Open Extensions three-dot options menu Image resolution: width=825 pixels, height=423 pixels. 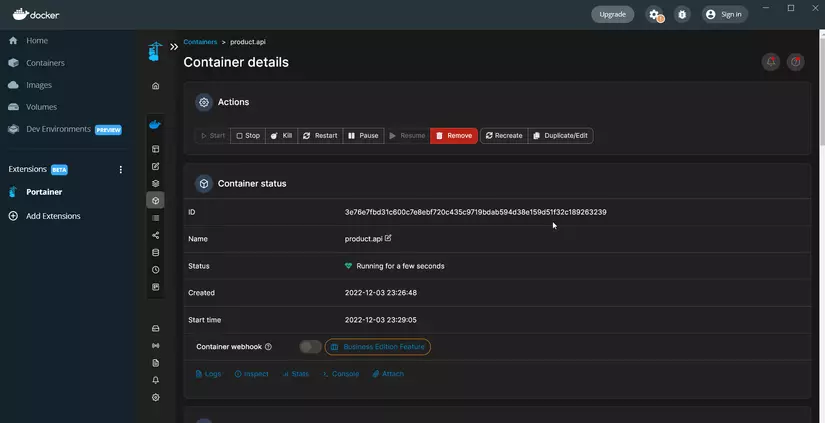[x=120, y=169]
